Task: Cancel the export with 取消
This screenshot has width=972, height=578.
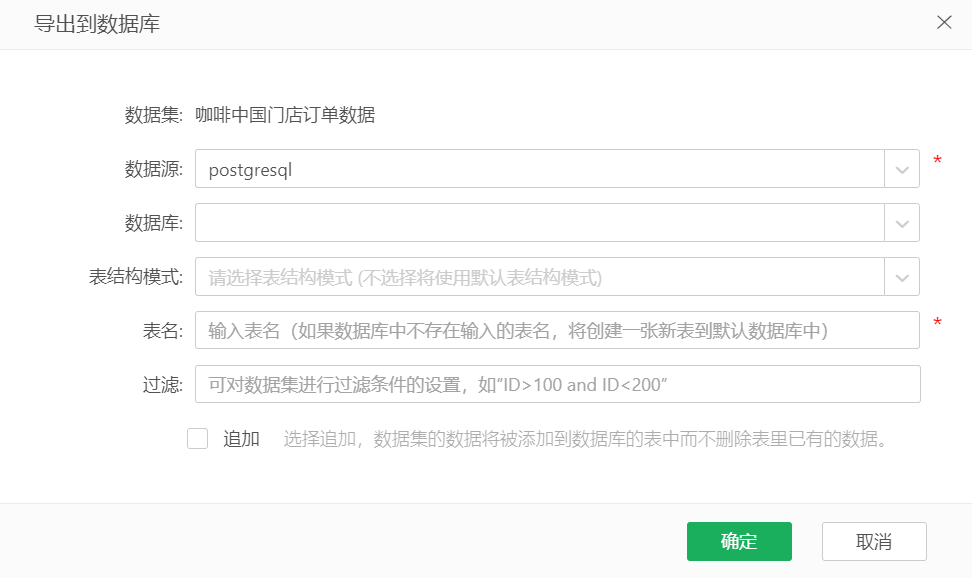Action: (x=873, y=542)
